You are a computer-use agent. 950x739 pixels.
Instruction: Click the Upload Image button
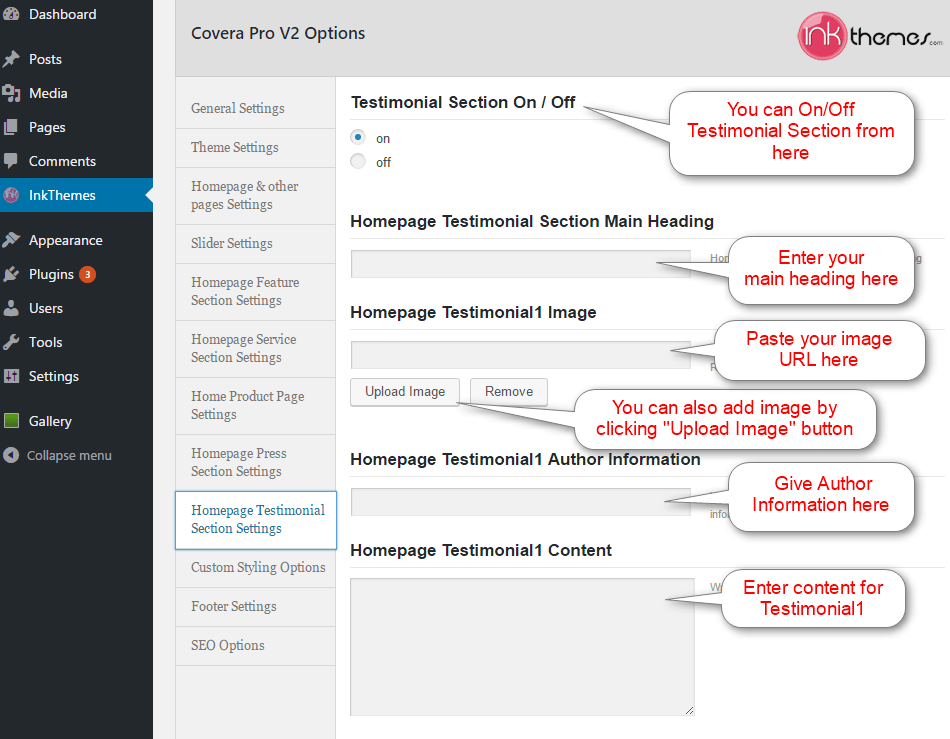tap(405, 392)
